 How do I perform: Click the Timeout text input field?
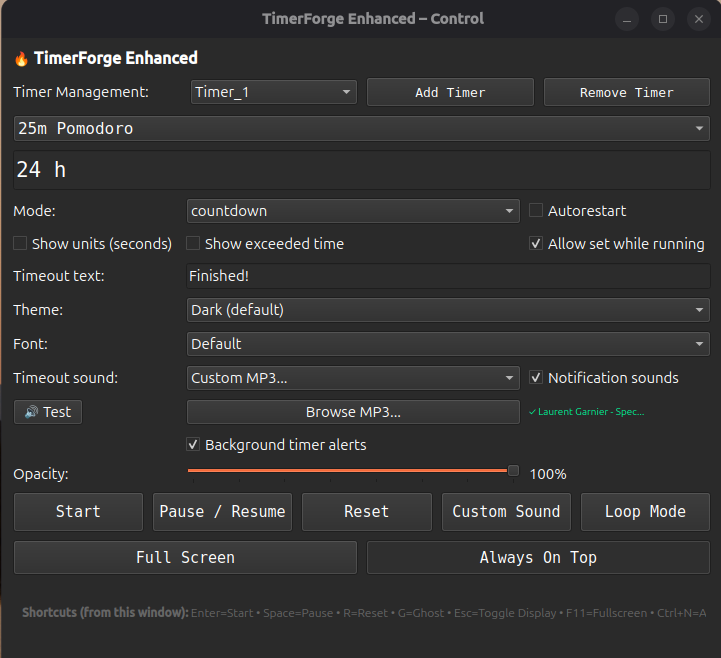[448, 277]
